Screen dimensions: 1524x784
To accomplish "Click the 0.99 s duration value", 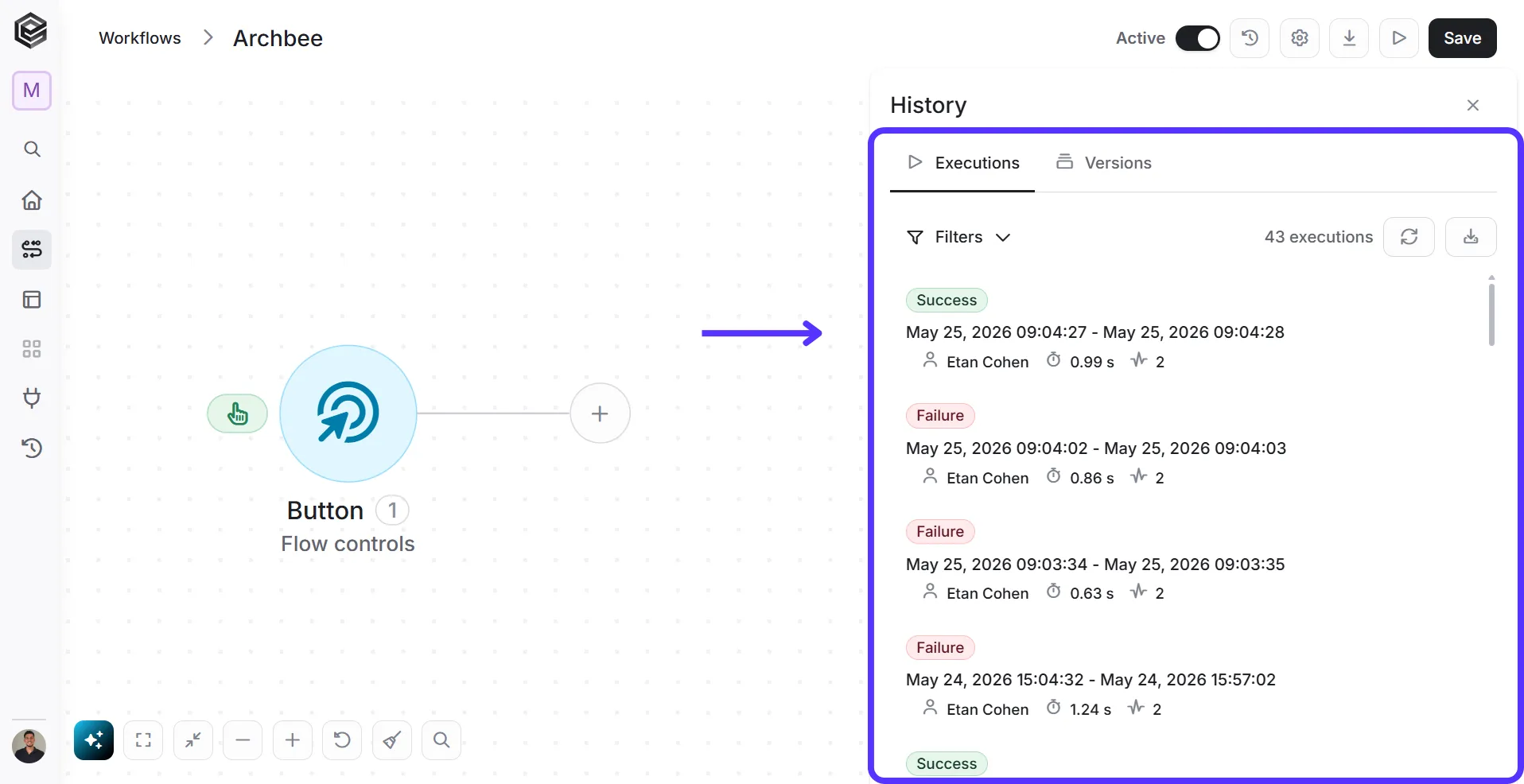I will (1091, 362).
